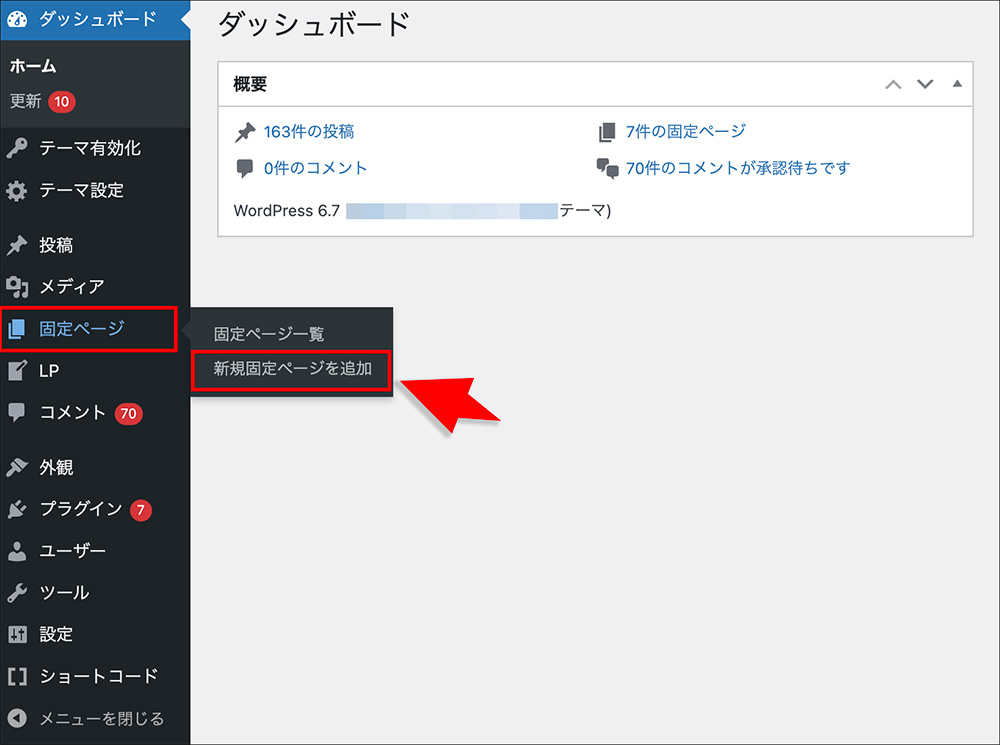This screenshot has width=1000, height=745.
Task: Click the key icon for テーマ有効化
Action: 17,149
